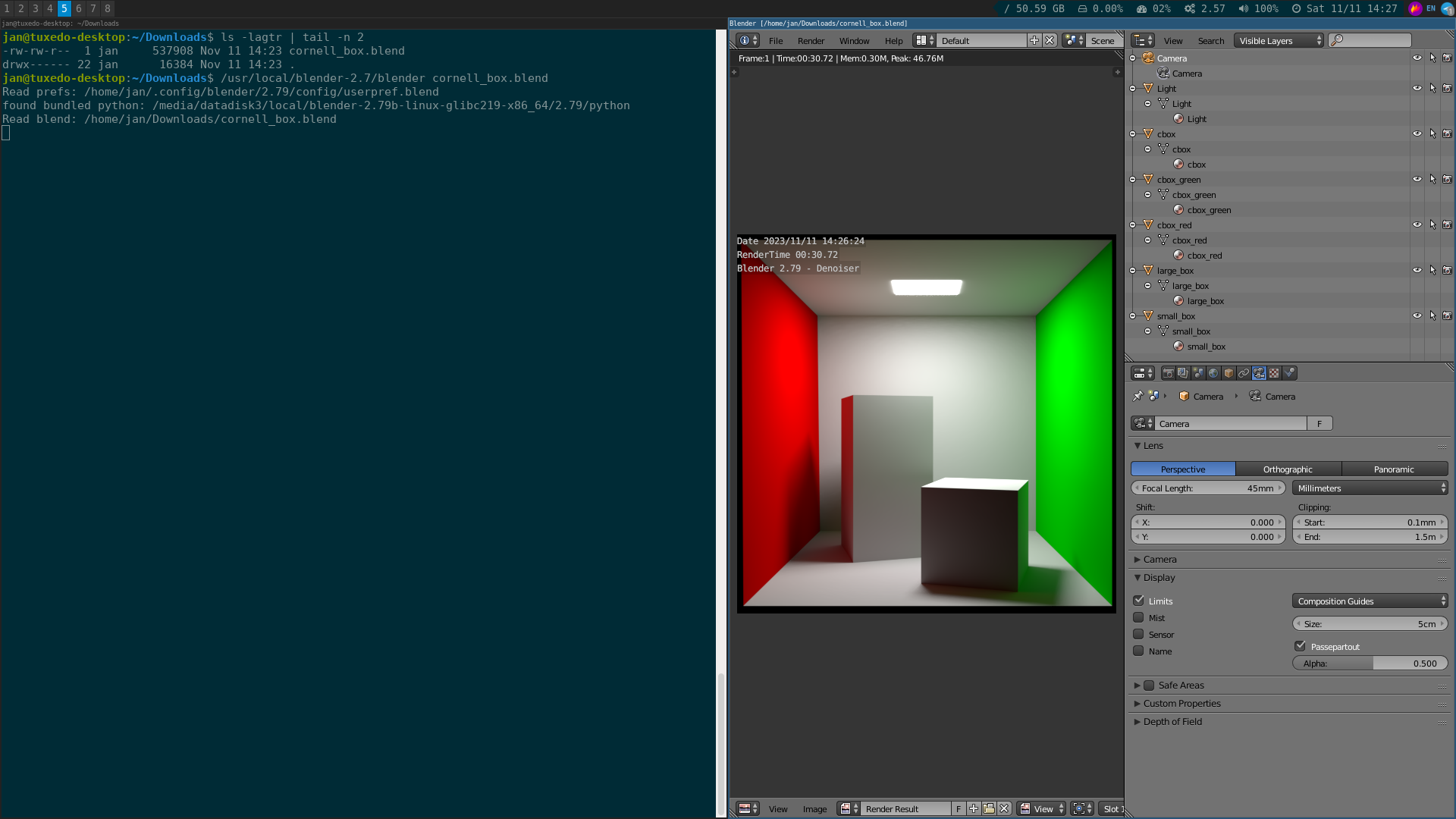Screen dimensions: 1456x819
Task: Click F to keep the Render Result datablock
Action: click(959, 808)
